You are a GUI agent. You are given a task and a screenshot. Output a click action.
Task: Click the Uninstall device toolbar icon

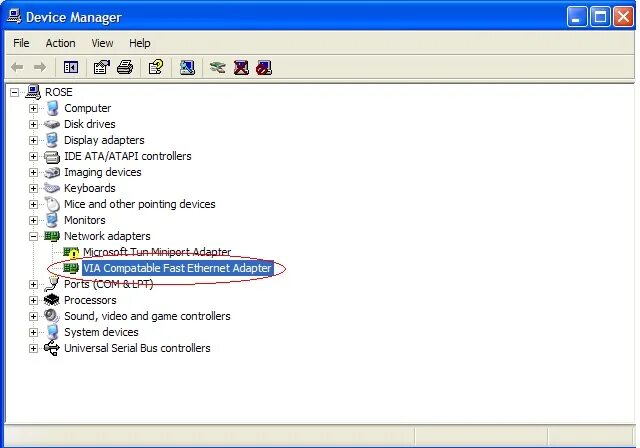[x=241, y=67]
